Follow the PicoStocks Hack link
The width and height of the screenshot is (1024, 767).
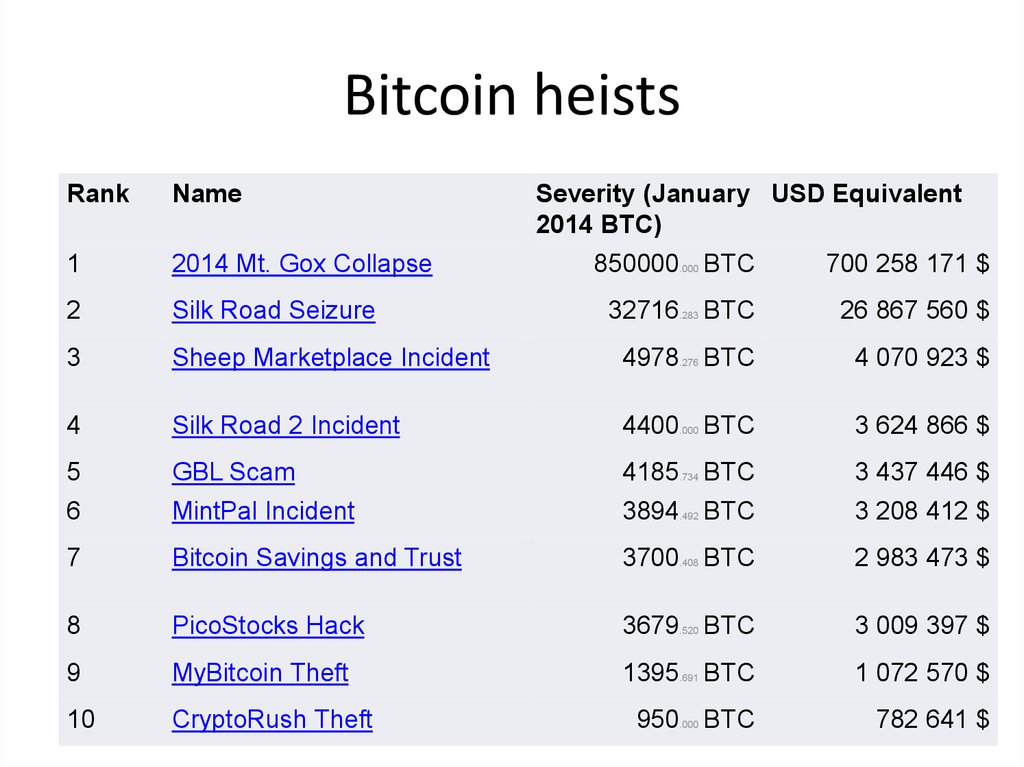coord(268,626)
